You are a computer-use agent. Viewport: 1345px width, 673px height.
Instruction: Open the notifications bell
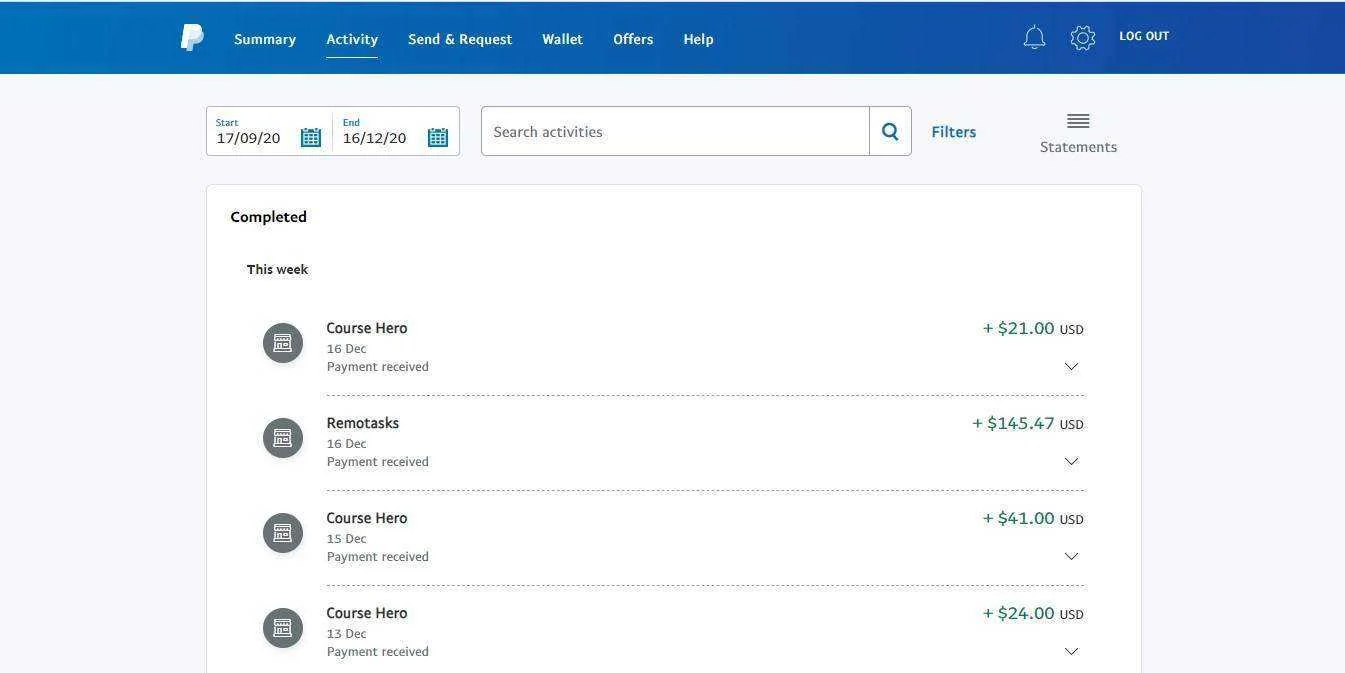coord(1034,38)
